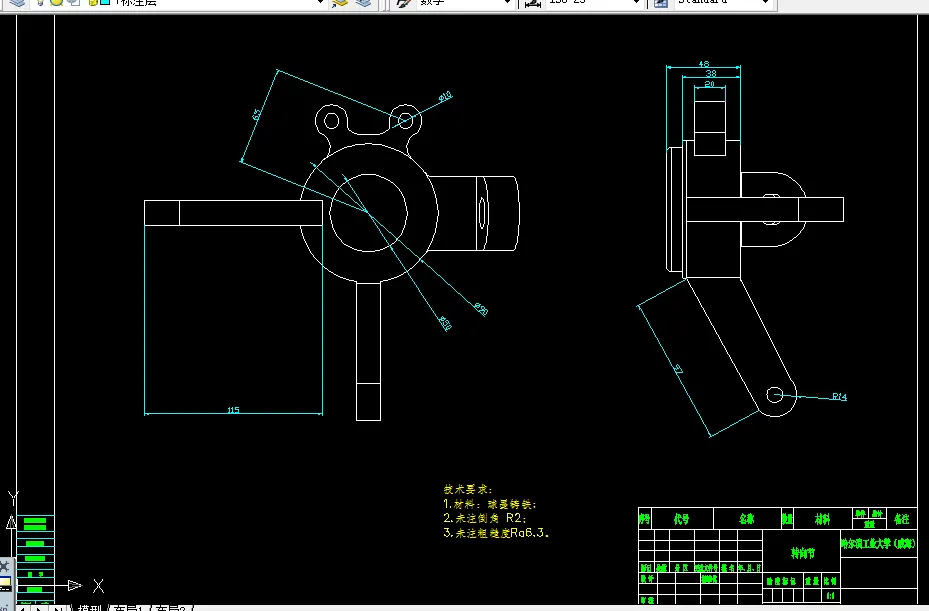Viewport: 929px width, 611px height.
Task: Switch to the 模型 tab
Action: pos(89,608)
